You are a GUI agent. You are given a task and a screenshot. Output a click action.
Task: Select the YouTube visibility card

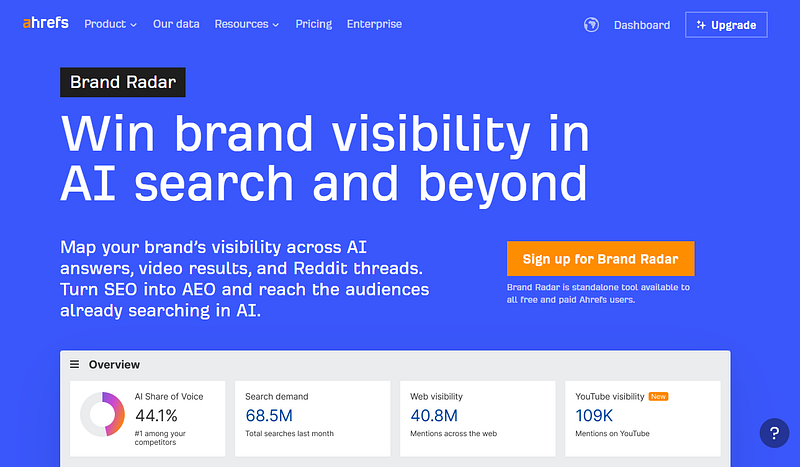643,419
